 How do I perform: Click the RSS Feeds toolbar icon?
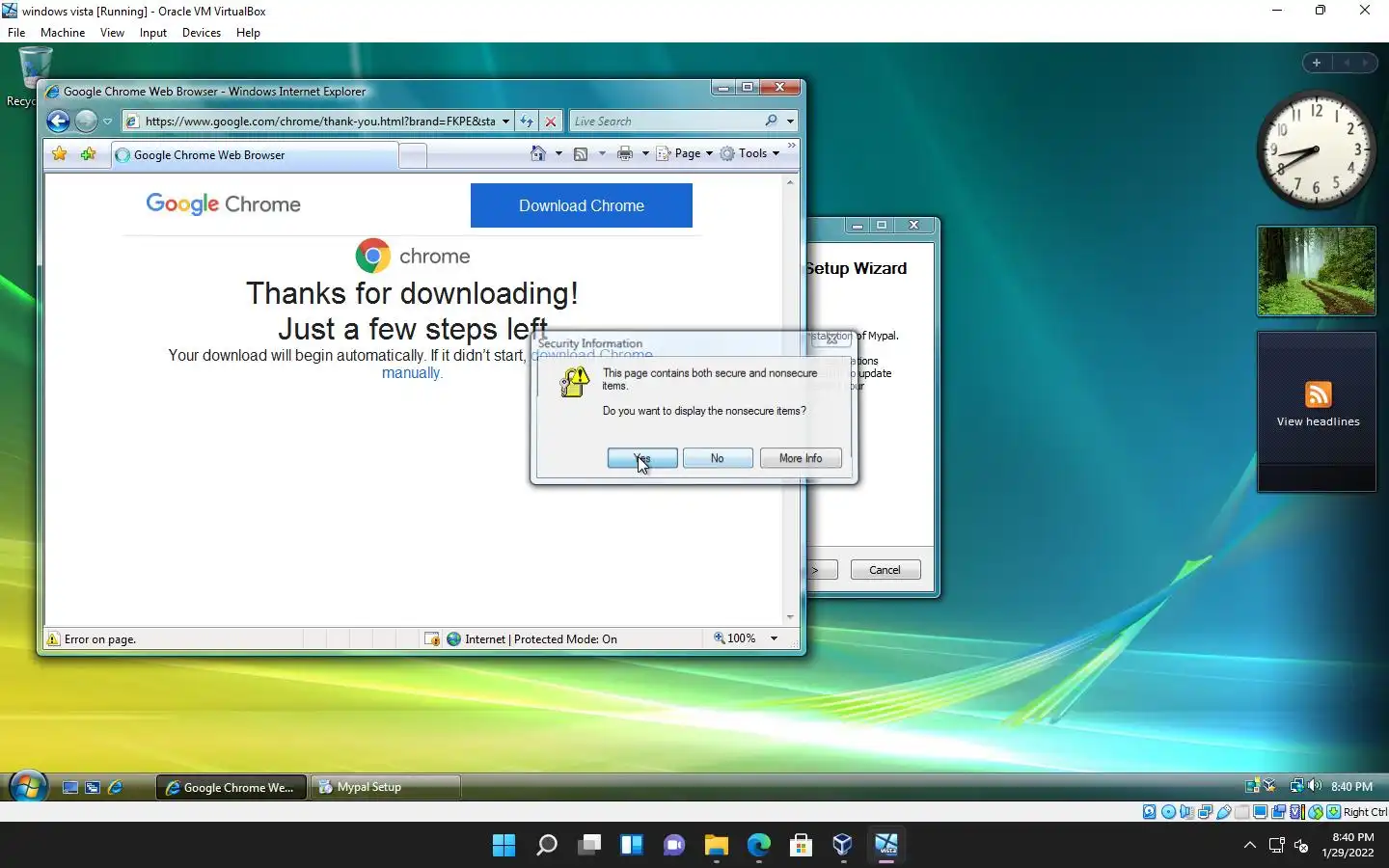[x=581, y=153]
